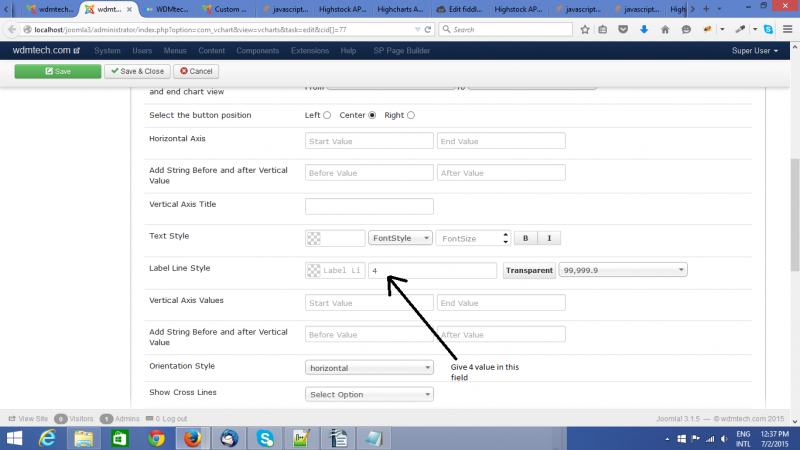Open the FontStyle dropdown

tap(400, 238)
